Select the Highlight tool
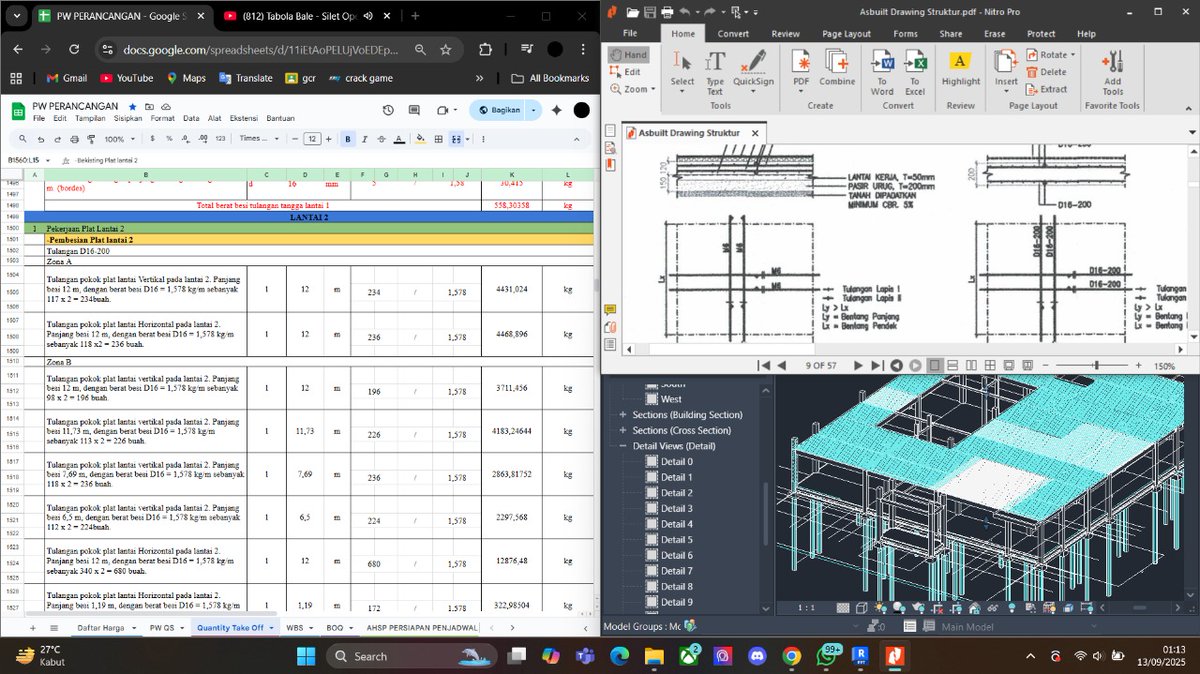Screen dimensions: 1200x674 click(960, 68)
